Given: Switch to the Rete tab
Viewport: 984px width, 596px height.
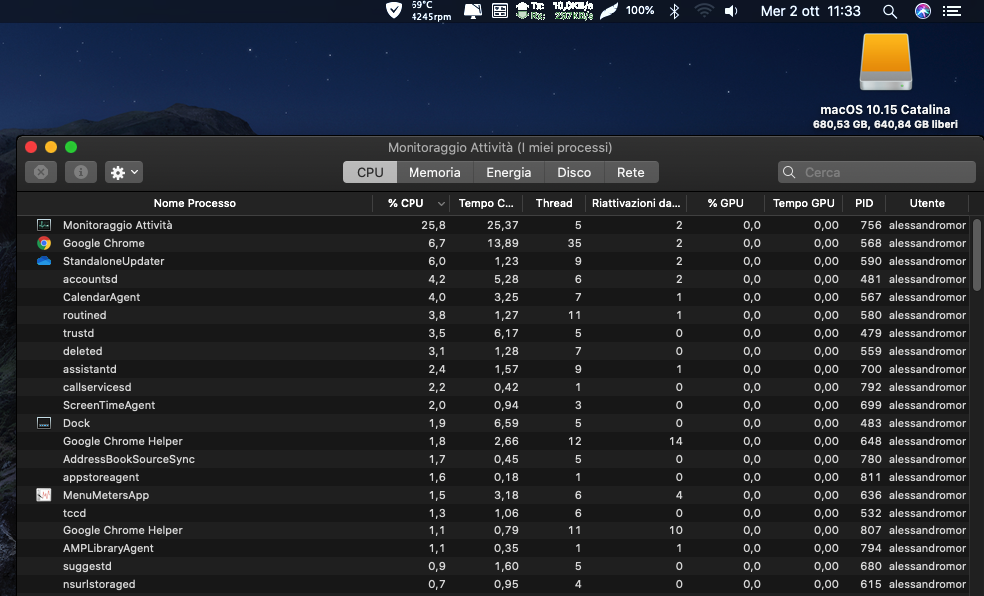Looking at the screenshot, I should (631, 172).
